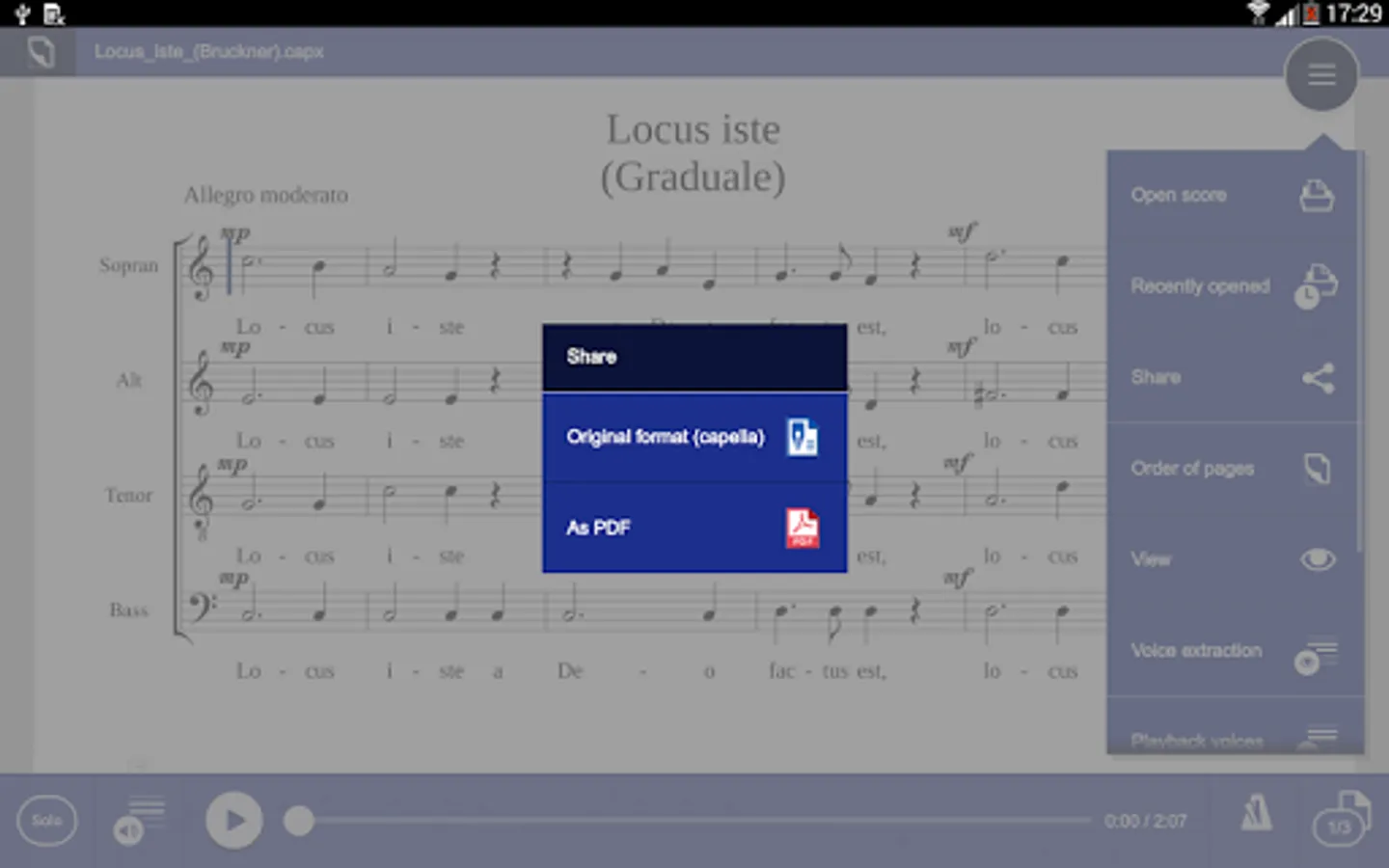Click the volume mixer speaker icon
Image resolution: width=1389 pixels, height=868 pixels.
(x=139, y=821)
